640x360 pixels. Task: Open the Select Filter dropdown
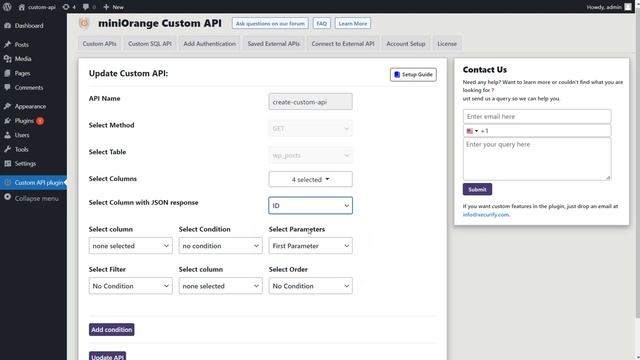click(x=131, y=286)
